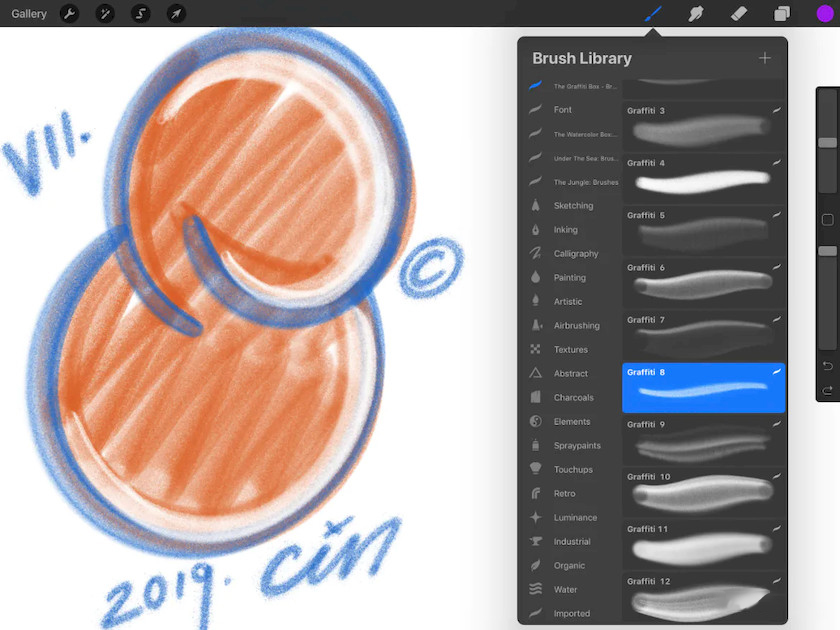Activate the Selection tool
The height and width of the screenshot is (630, 840).
(x=140, y=14)
